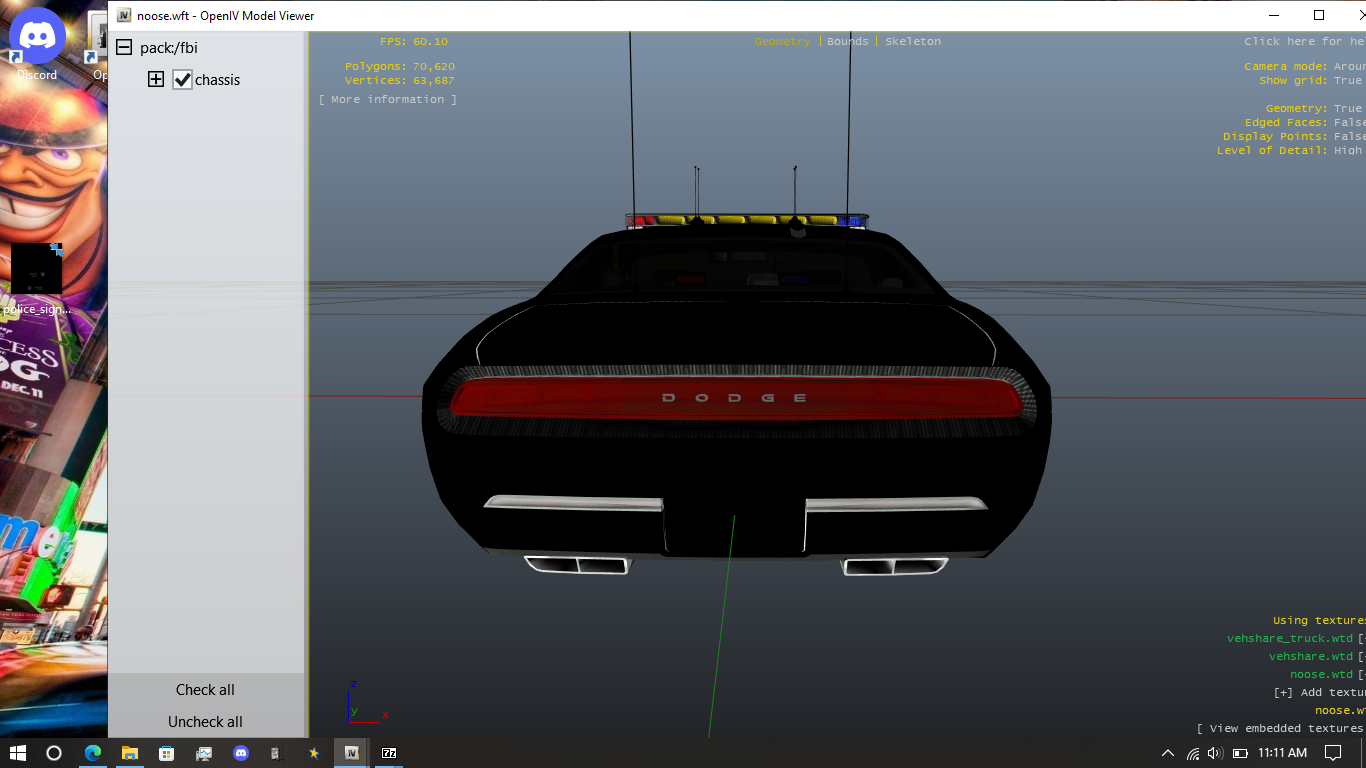Click the Check all button
Screen dimensions: 1366x768
(205, 690)
